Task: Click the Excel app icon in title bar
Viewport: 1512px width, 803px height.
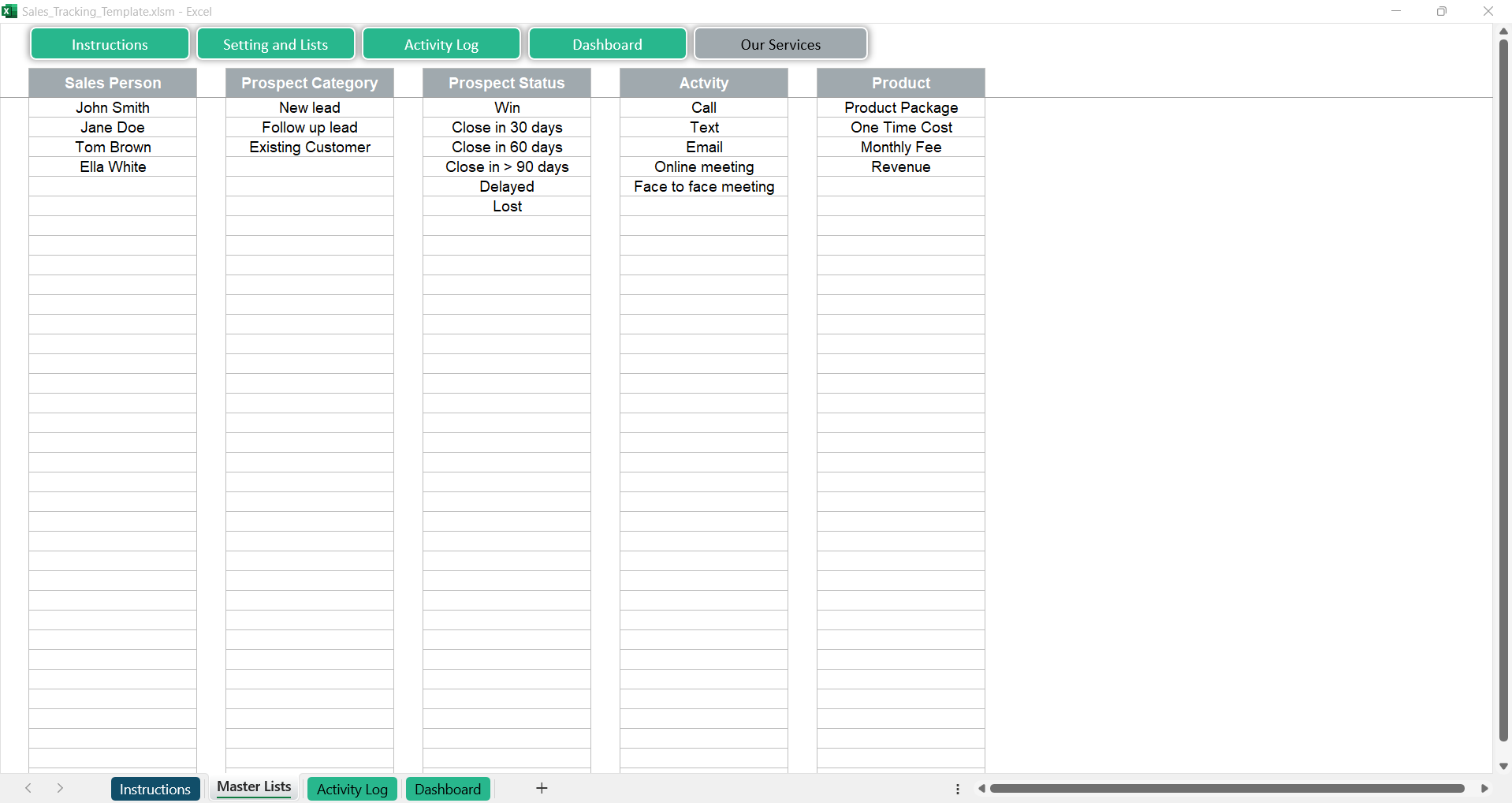Action: (9, 11)
